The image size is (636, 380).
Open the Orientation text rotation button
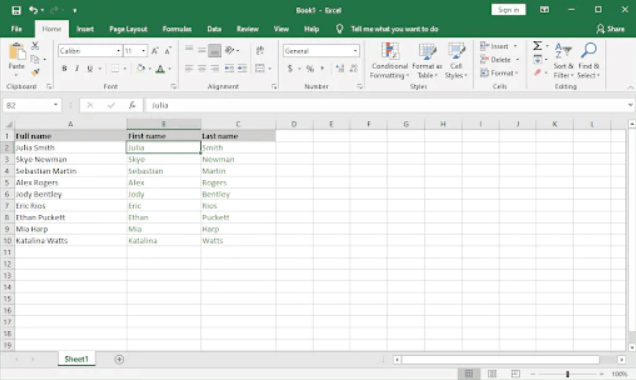click(230, 50)
